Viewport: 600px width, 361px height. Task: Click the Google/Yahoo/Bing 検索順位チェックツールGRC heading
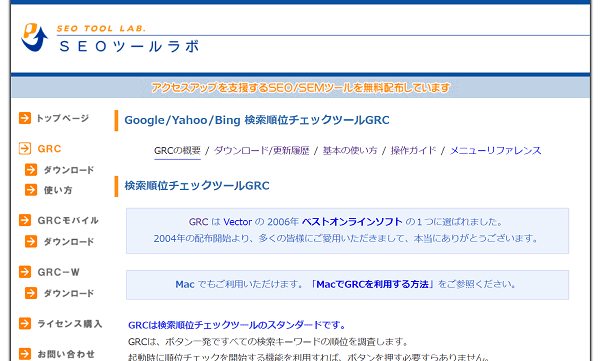[257, 120]
